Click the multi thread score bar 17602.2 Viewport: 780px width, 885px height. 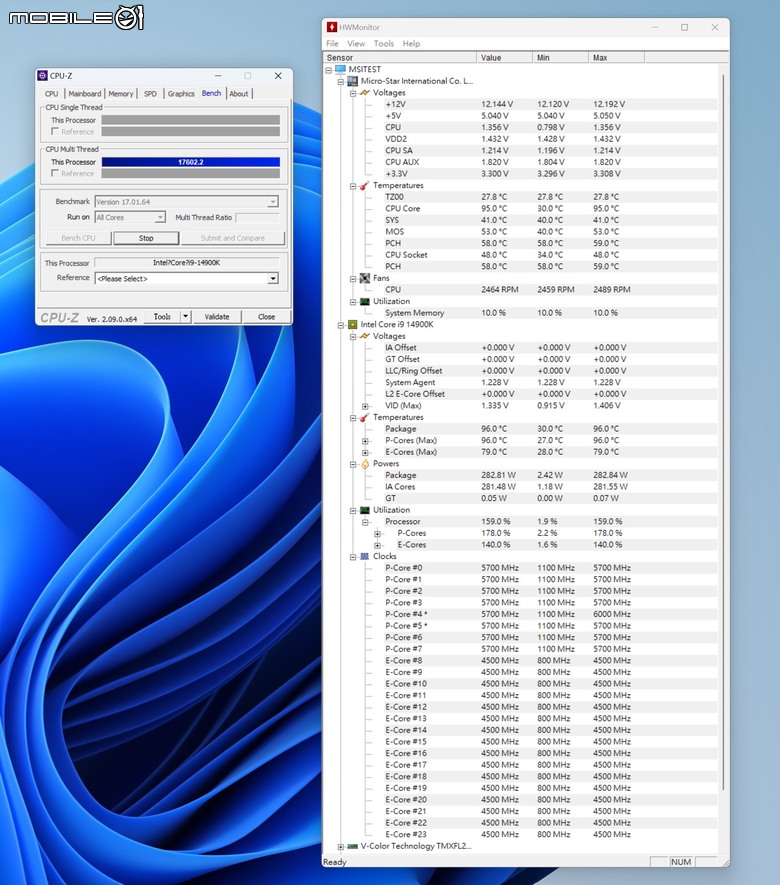(x=191, y=162)
